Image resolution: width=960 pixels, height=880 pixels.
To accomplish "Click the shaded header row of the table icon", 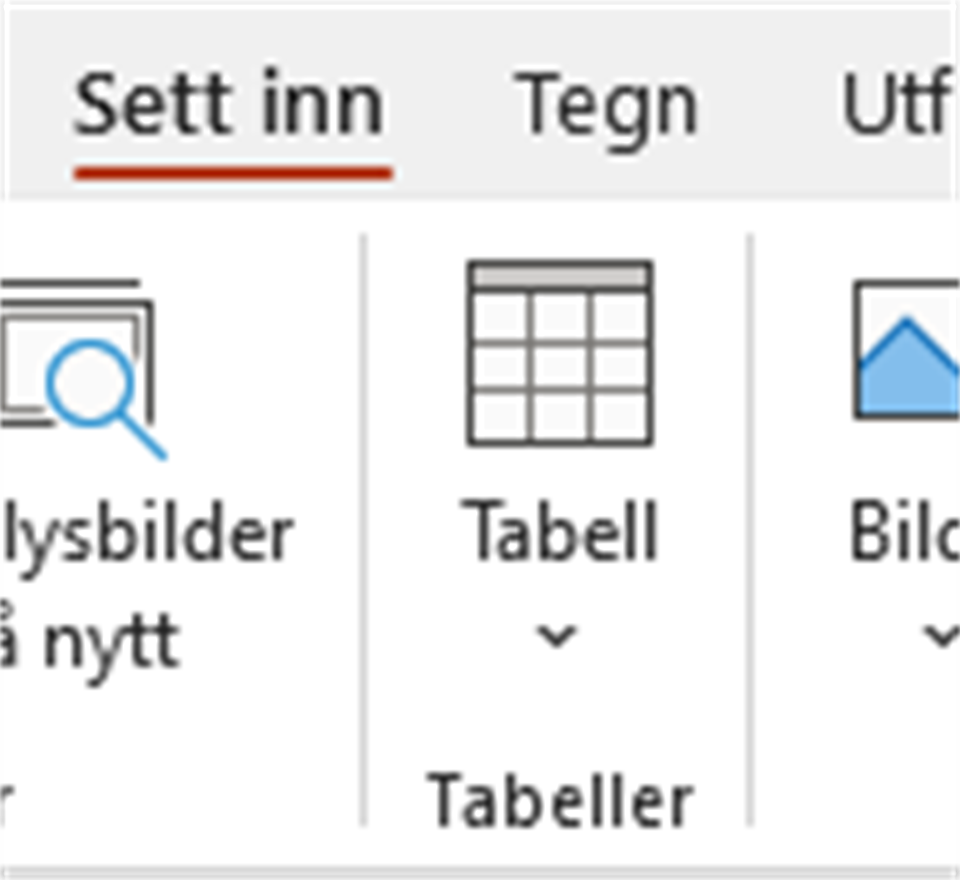I will coord(560,275).
